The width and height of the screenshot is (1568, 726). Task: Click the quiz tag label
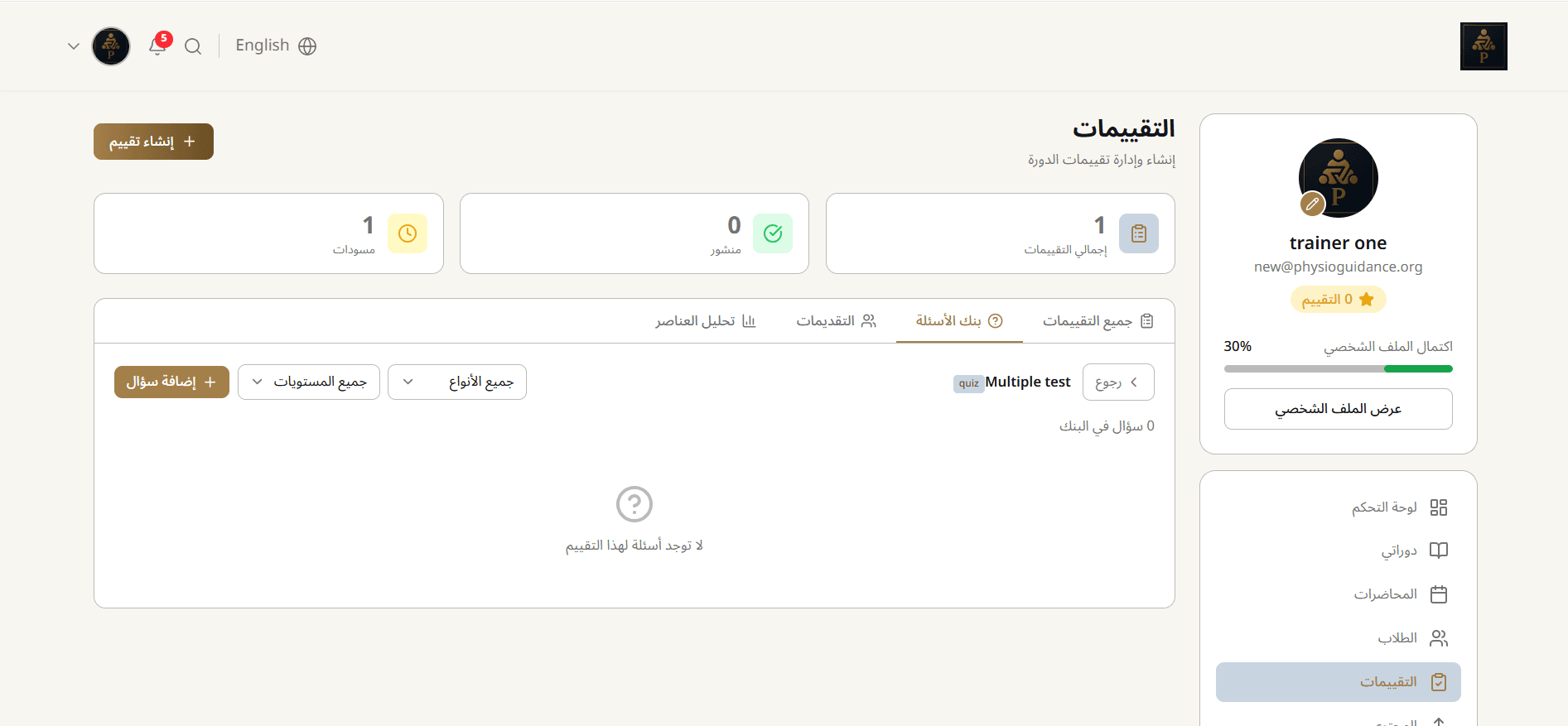[969, 383]
